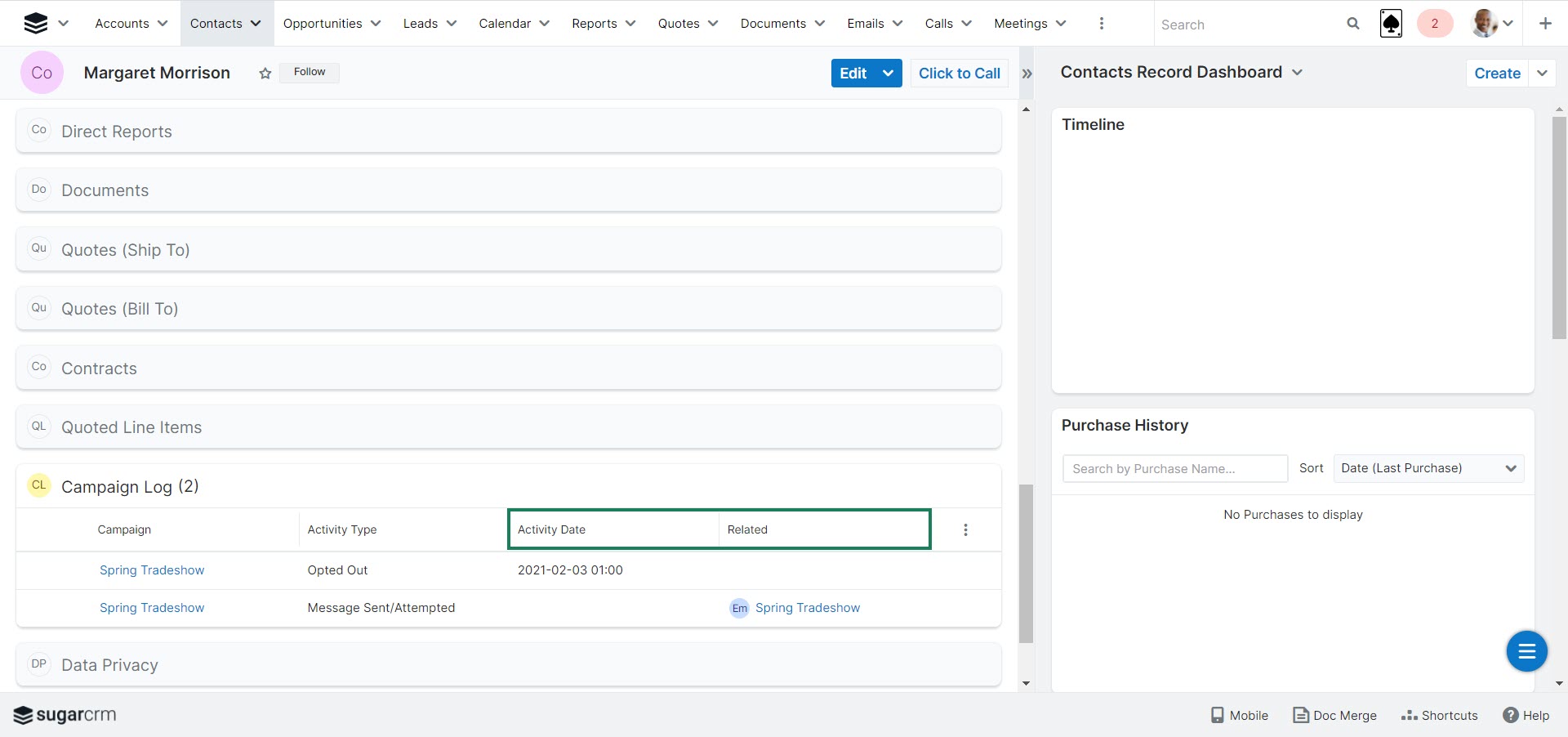Image resolution: width=1568 pixels, height=737 pixels.
Task: Open the Reports menu
Action: pyautogui.click(x=603, y=24)
